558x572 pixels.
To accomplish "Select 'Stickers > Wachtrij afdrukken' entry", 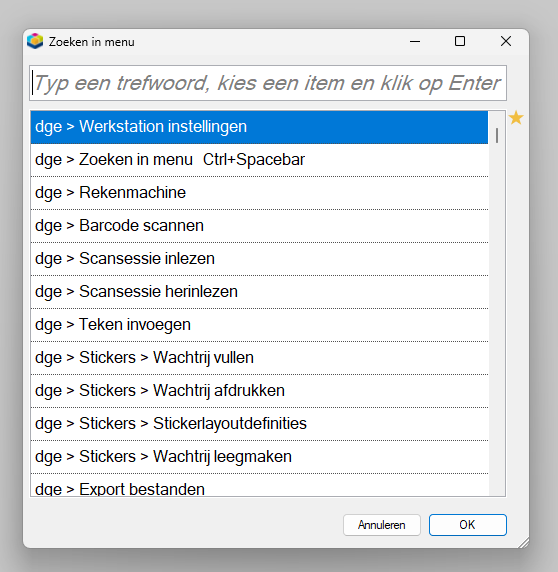I will (x=259, y=391).
